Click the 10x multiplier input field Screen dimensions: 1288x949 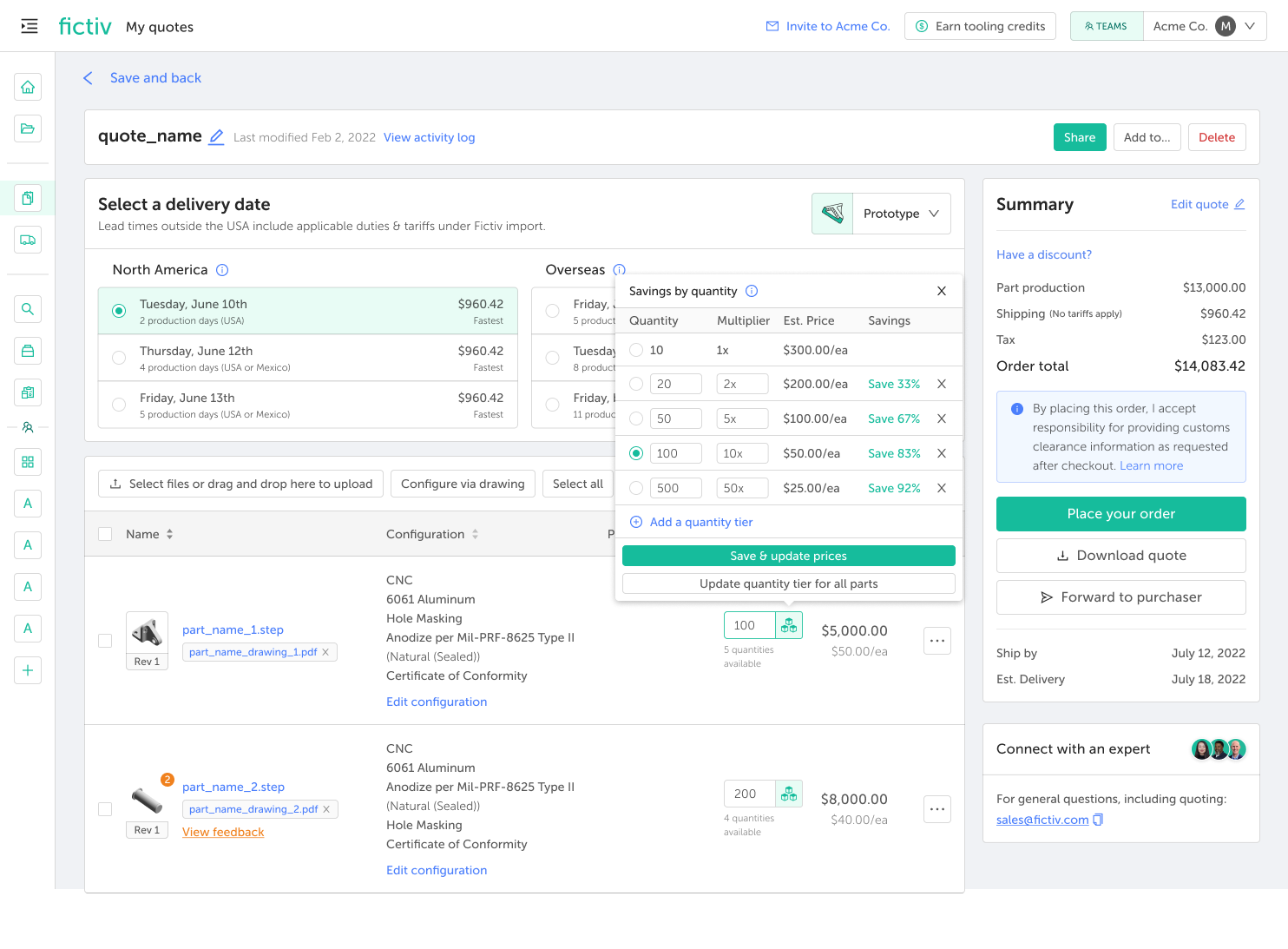743,453
